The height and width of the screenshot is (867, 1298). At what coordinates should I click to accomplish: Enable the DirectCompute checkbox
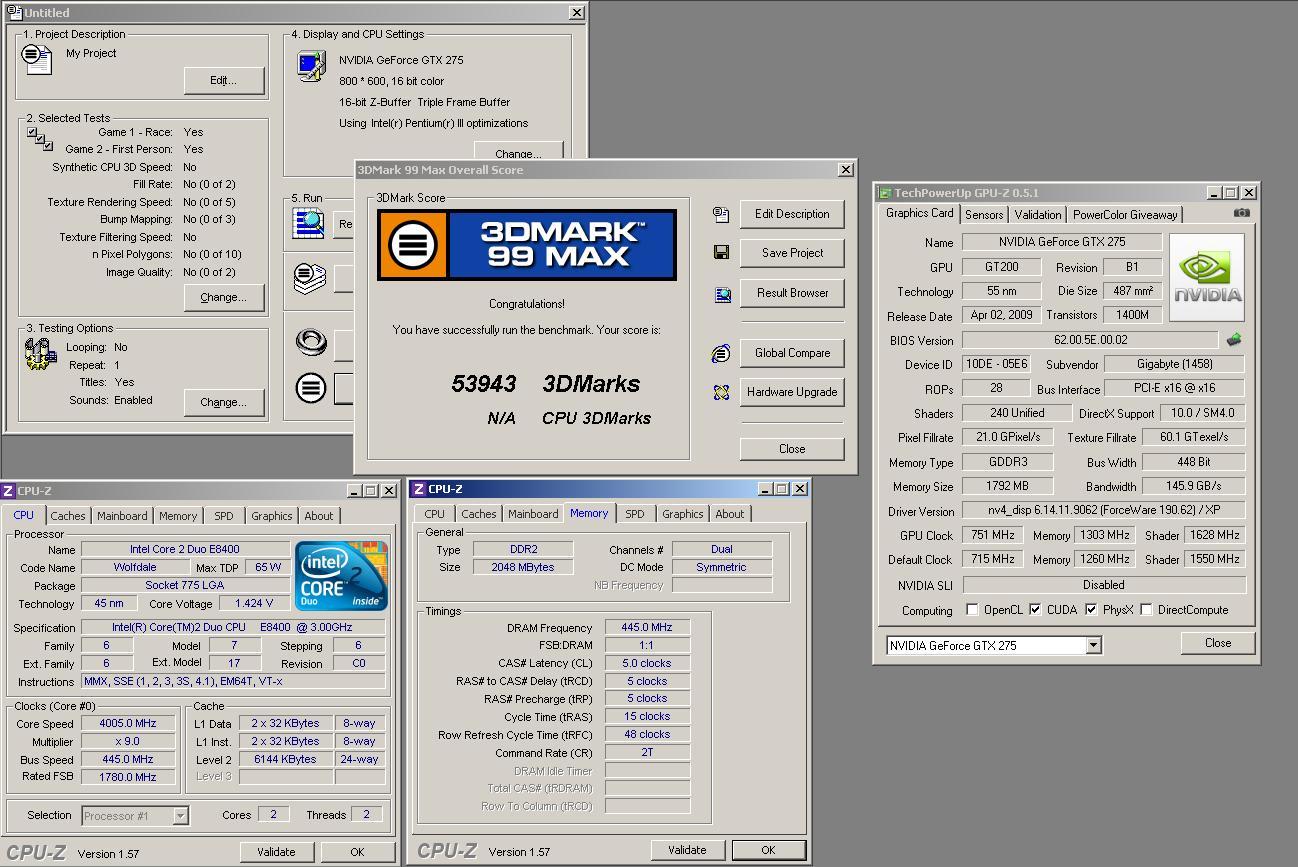point(1147,609)
